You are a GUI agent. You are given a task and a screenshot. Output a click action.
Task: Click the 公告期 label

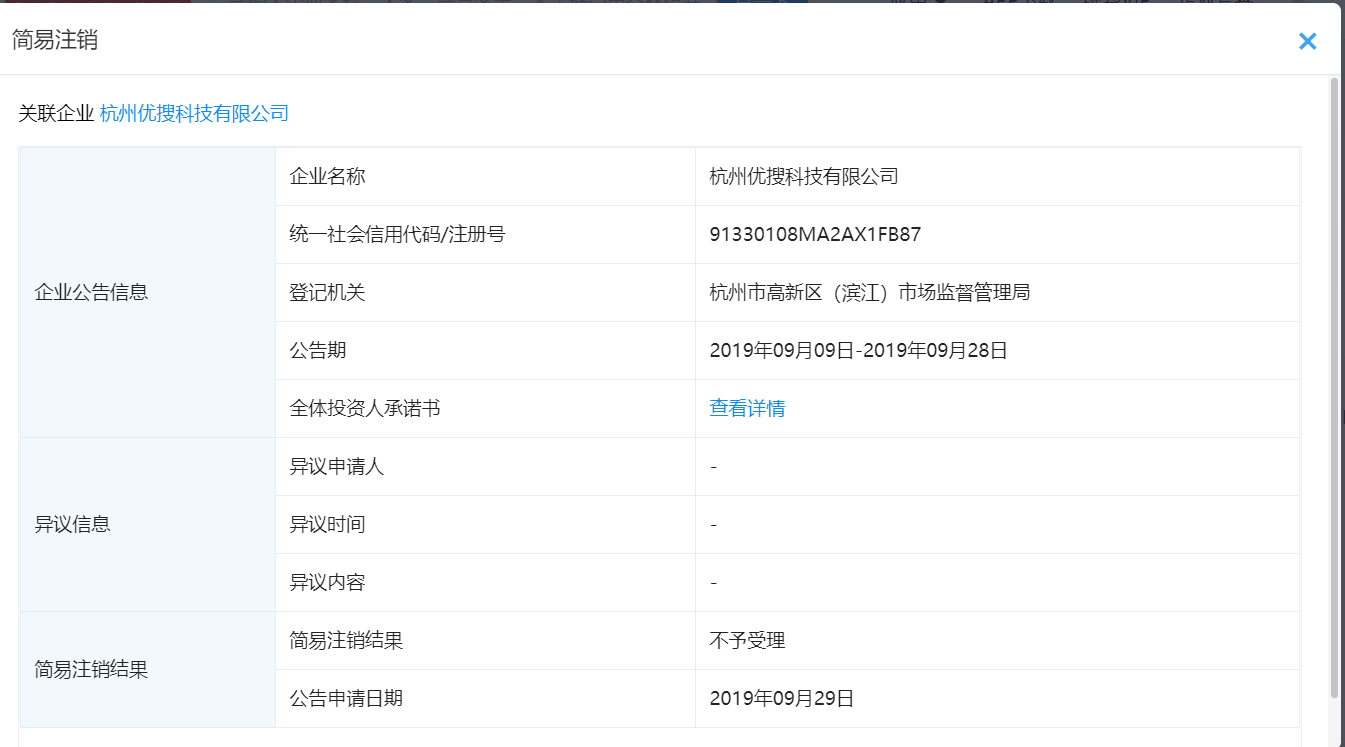tap(318, 351)
